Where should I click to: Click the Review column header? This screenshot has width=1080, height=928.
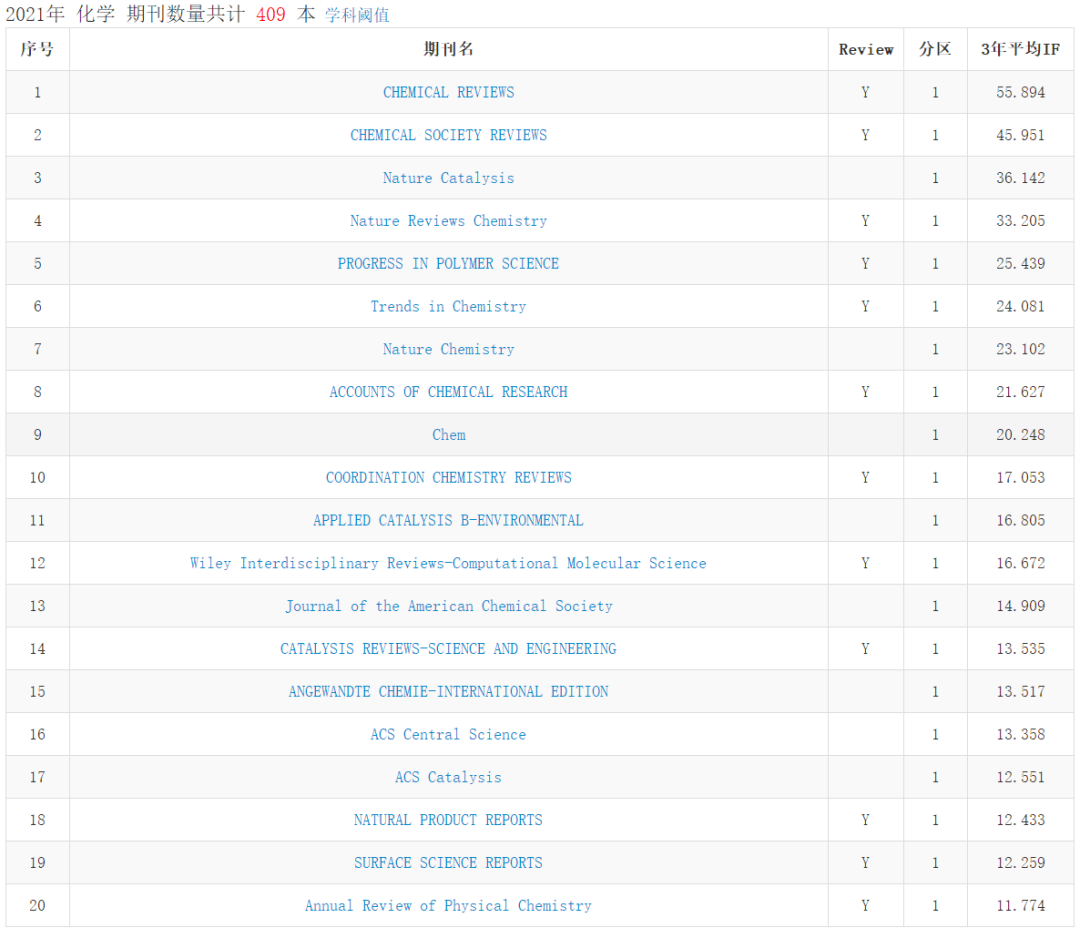point(866,49)
